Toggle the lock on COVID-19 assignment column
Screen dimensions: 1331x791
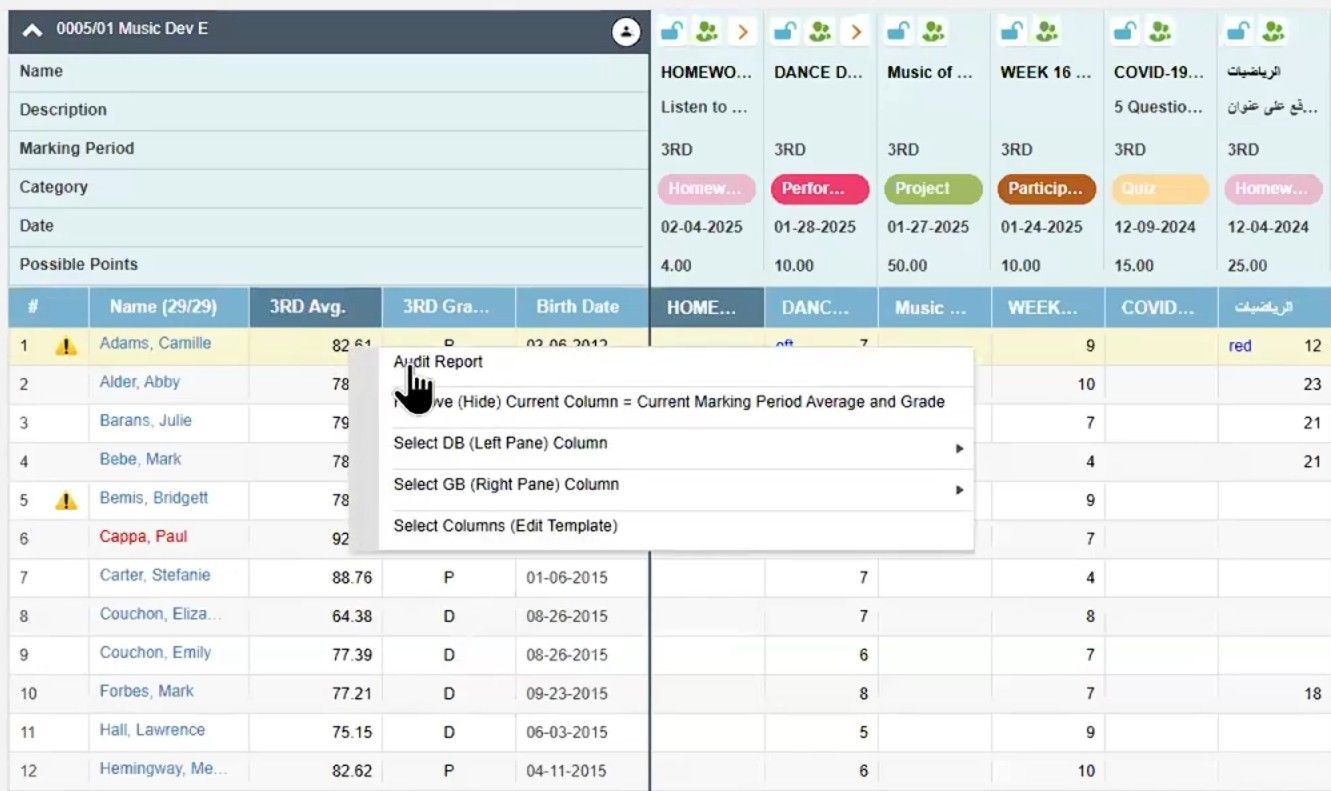pos(1125,31)
